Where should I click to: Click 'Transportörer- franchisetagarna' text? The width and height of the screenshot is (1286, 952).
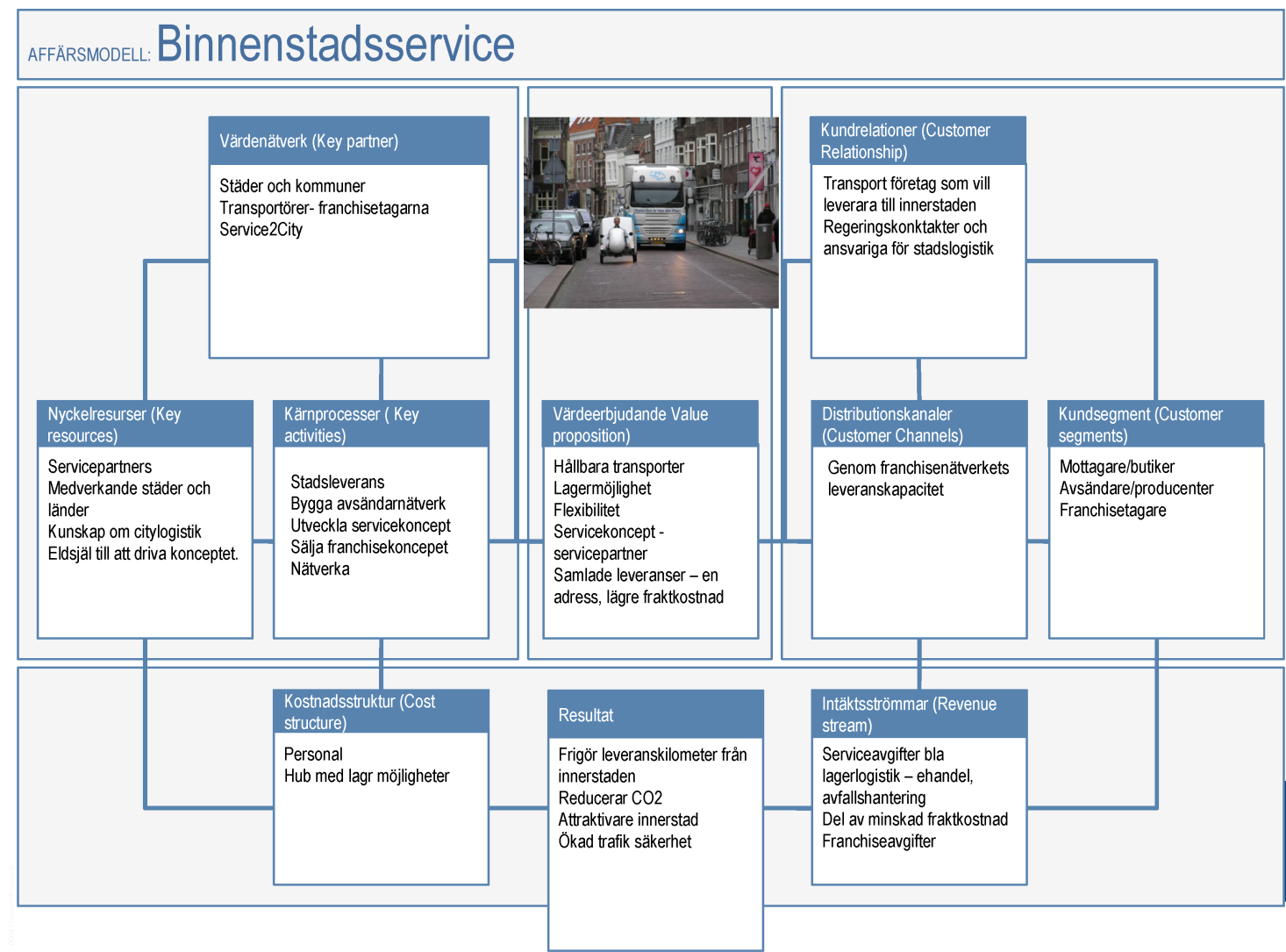(324, 208)
